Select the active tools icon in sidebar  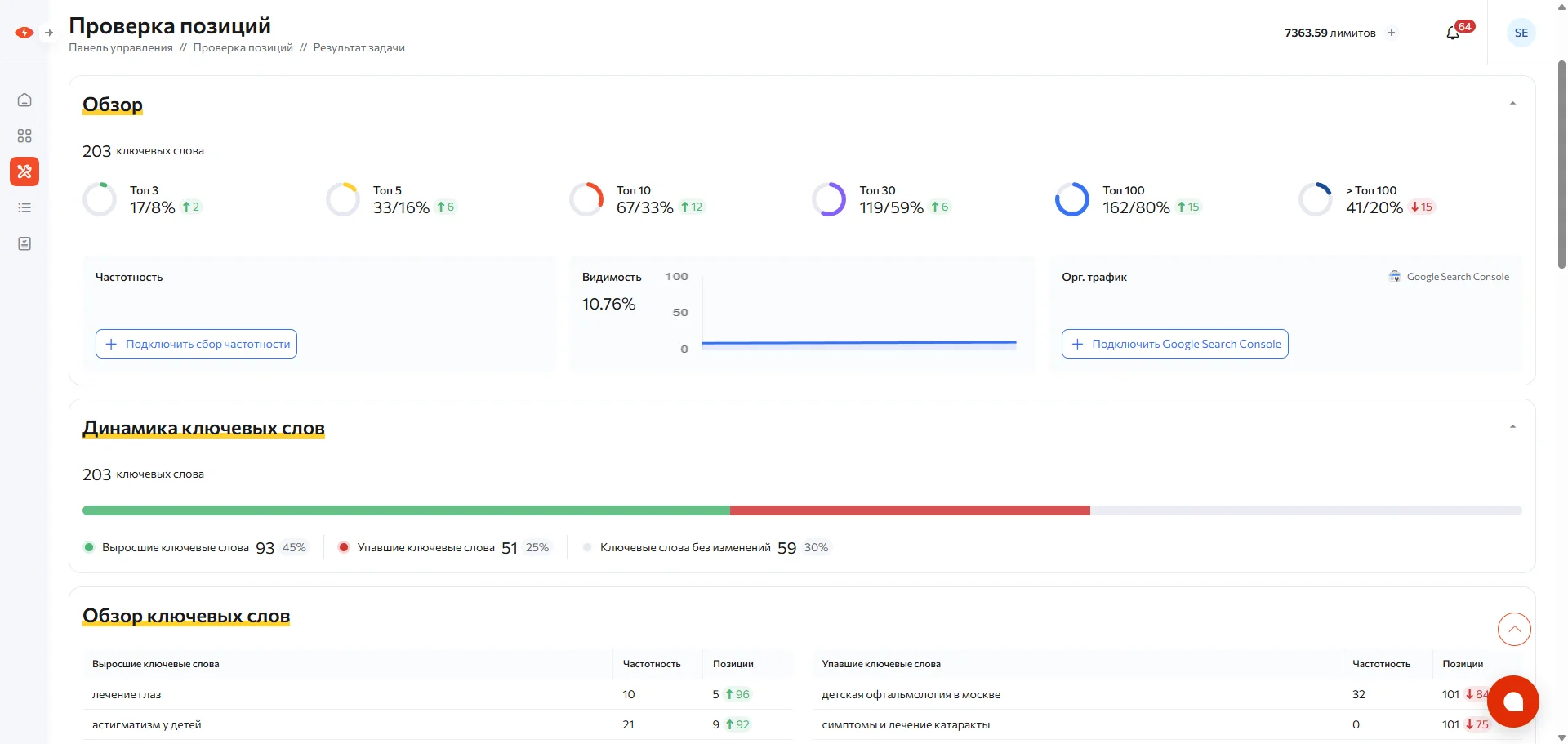pos(24,172)
